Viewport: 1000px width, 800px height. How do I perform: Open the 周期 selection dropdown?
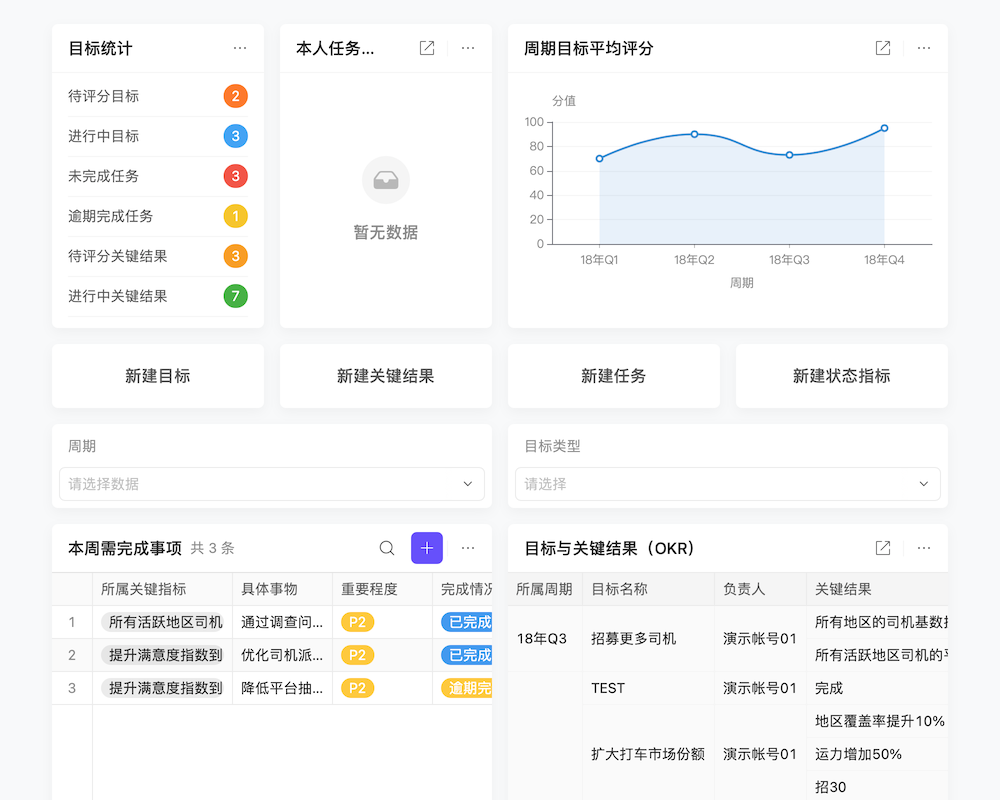[x=270, y=483]
